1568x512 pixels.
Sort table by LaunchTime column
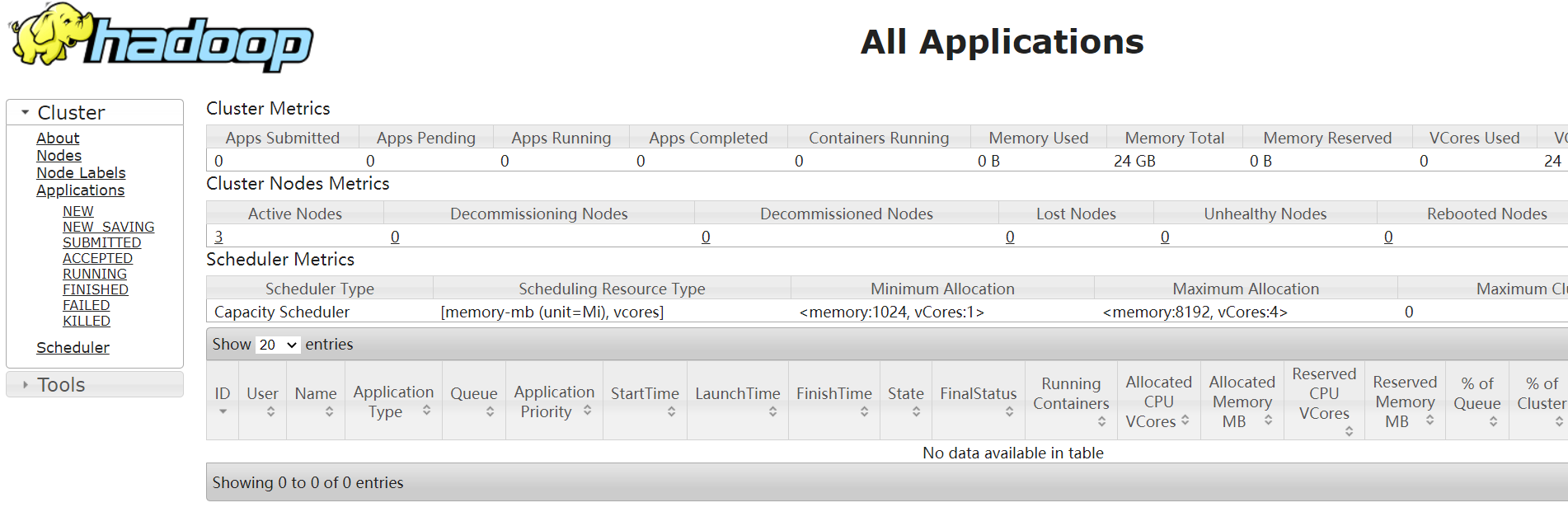738,400
